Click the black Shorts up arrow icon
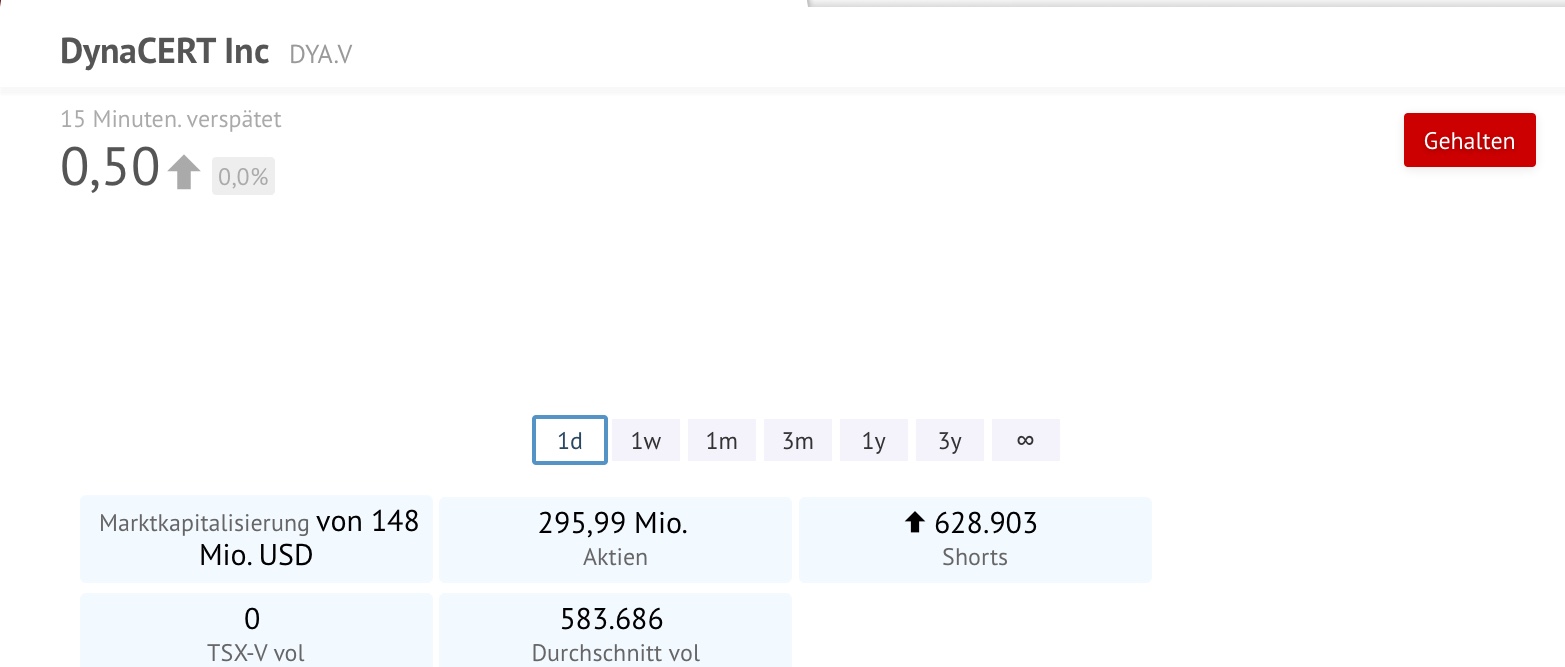 914,523
